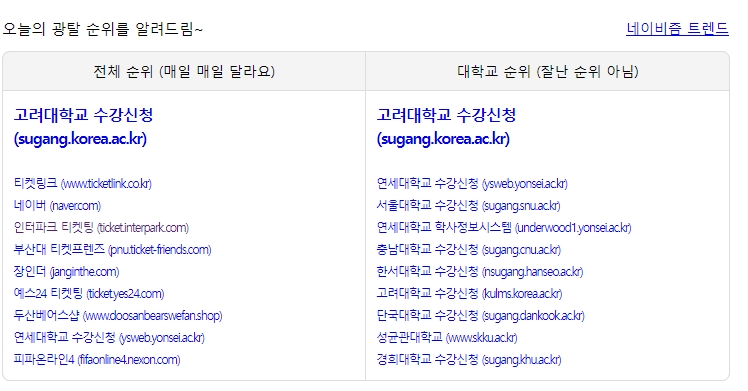Open the 네이비즘 트렌드 link
This screenshot has width=748, height=391.
click(x=677, y=29)
